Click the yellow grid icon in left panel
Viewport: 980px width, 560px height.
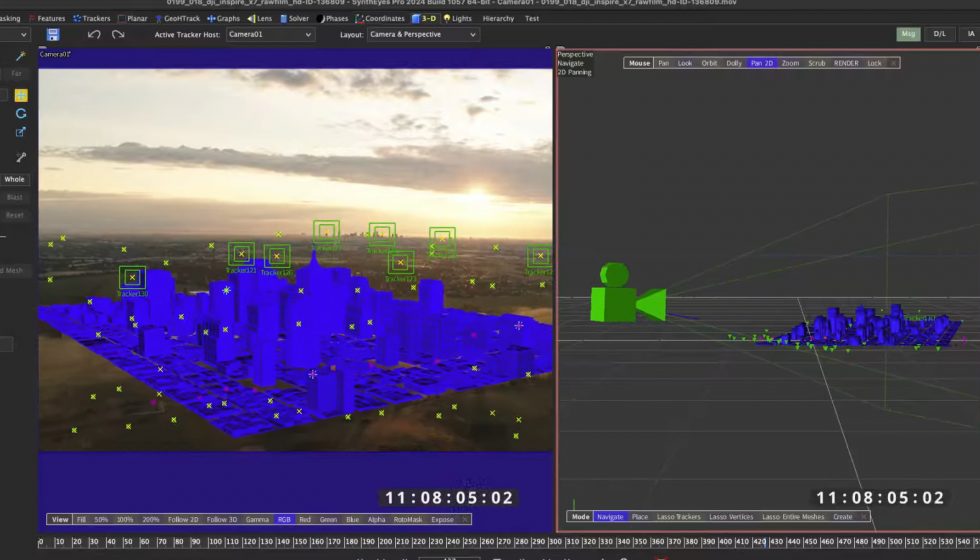(21, 95)
